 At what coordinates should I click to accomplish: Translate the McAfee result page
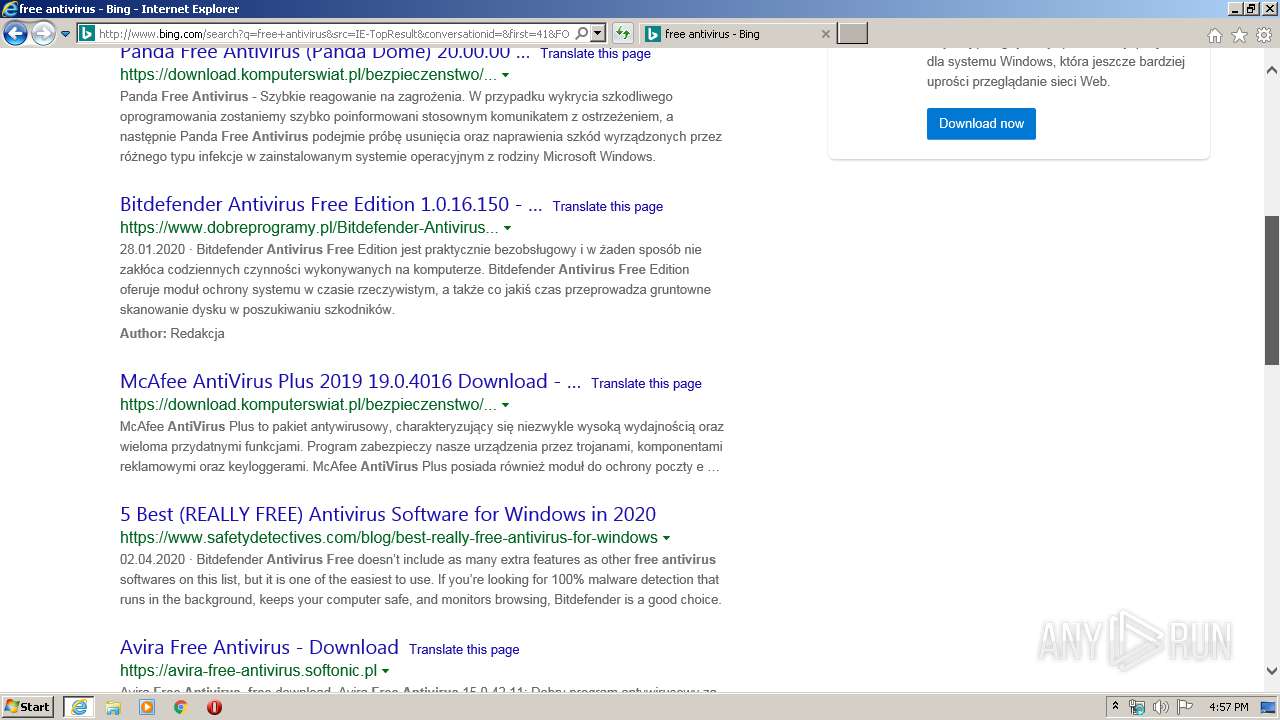[x=646, y=384]
